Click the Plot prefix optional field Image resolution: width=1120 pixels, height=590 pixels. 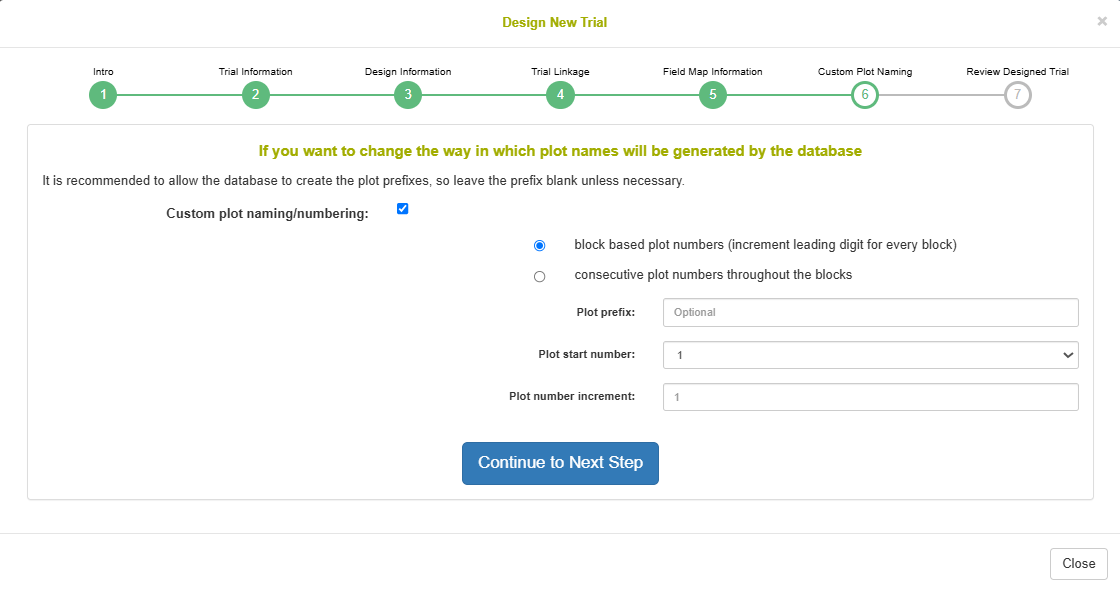coord(871,312)
